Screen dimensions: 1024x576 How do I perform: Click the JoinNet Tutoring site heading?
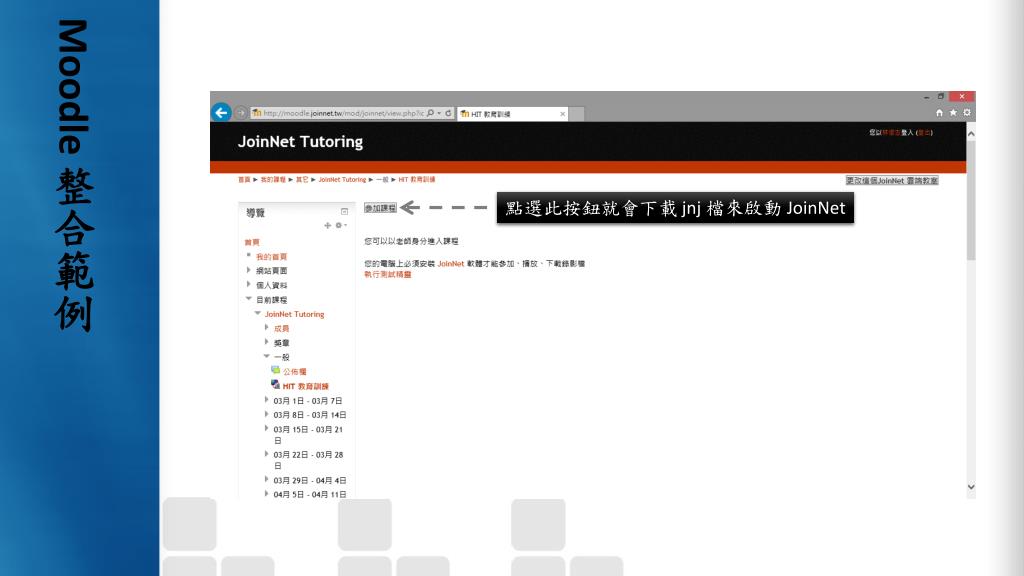(x=300, y=142)
